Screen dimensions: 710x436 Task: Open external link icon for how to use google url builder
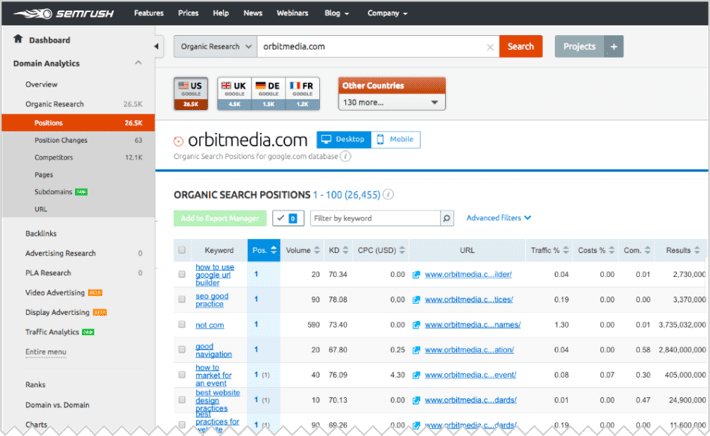(x=416, y=274)
